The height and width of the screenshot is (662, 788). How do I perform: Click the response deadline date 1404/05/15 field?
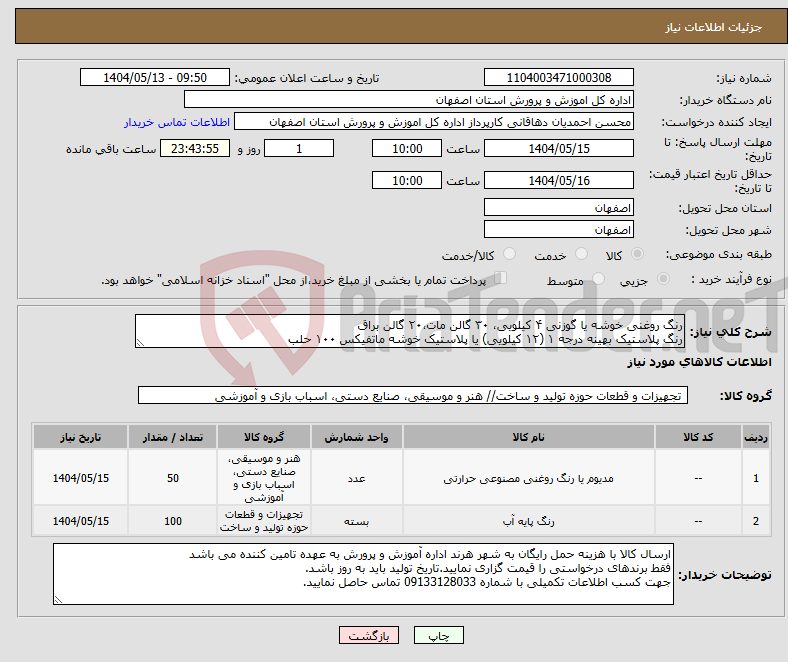(559, 149)
